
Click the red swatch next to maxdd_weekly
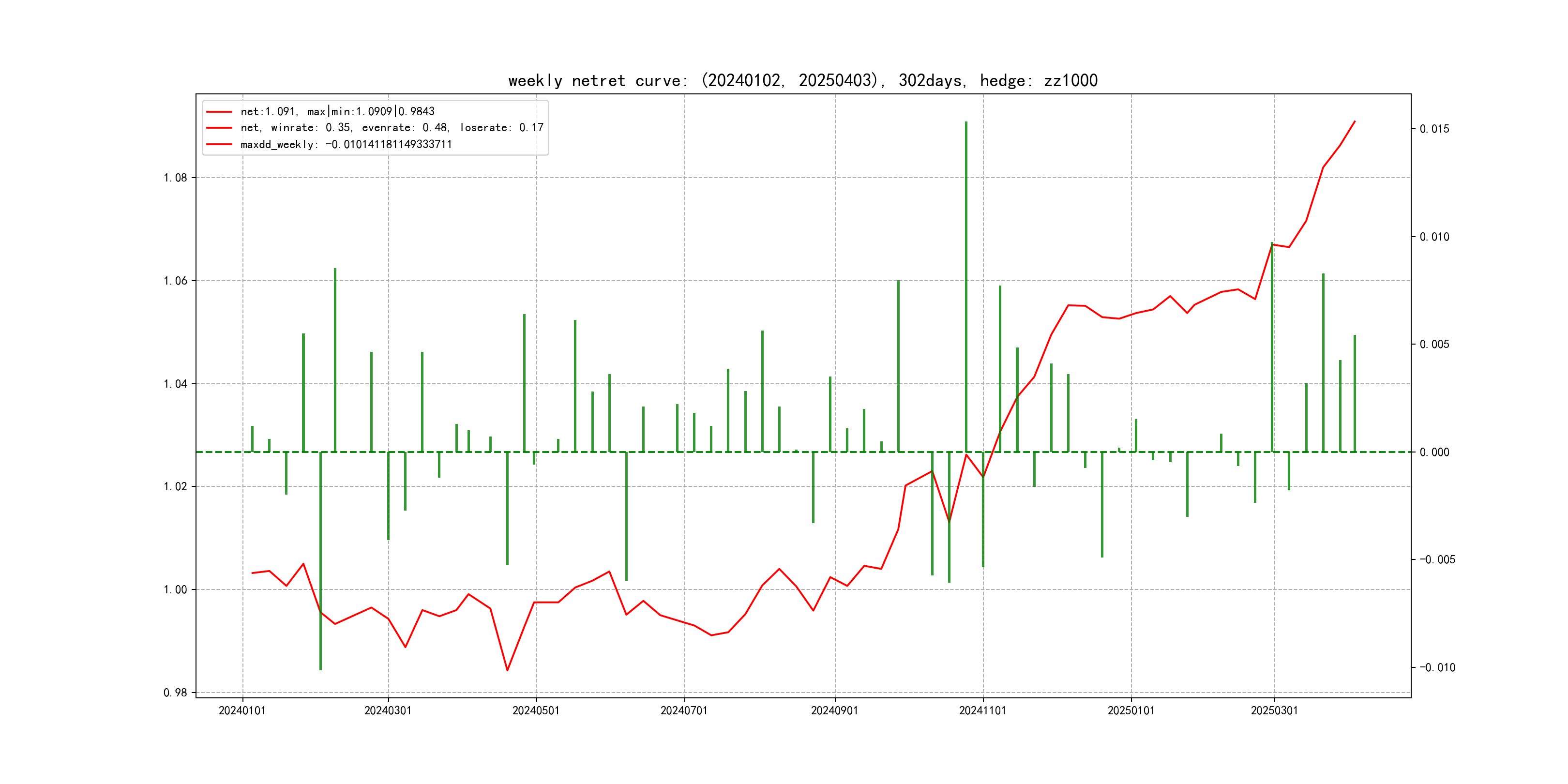[219, 145]
